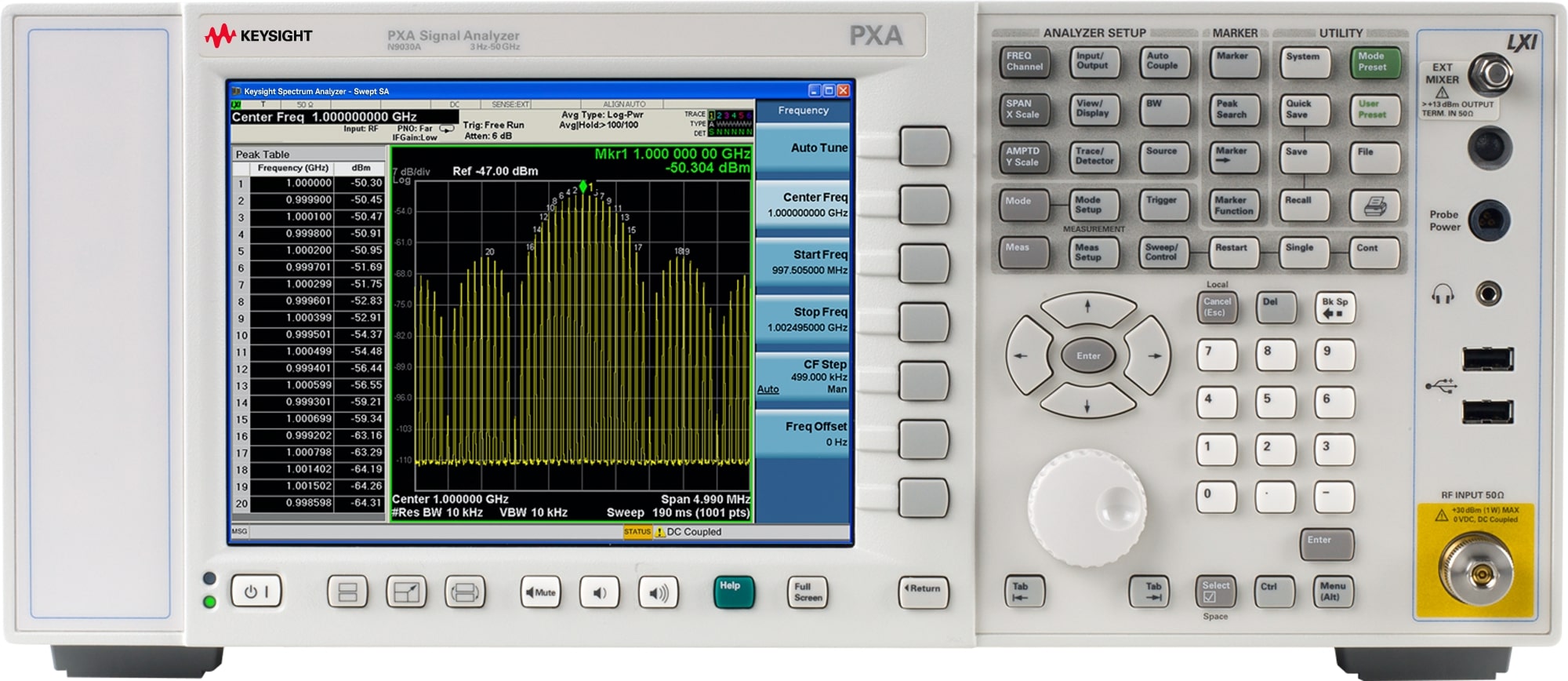Image resolution: width=1568 pixels, height=681 pixels.
Task: Click the next-window selection button
Action: tap(465, 592)
